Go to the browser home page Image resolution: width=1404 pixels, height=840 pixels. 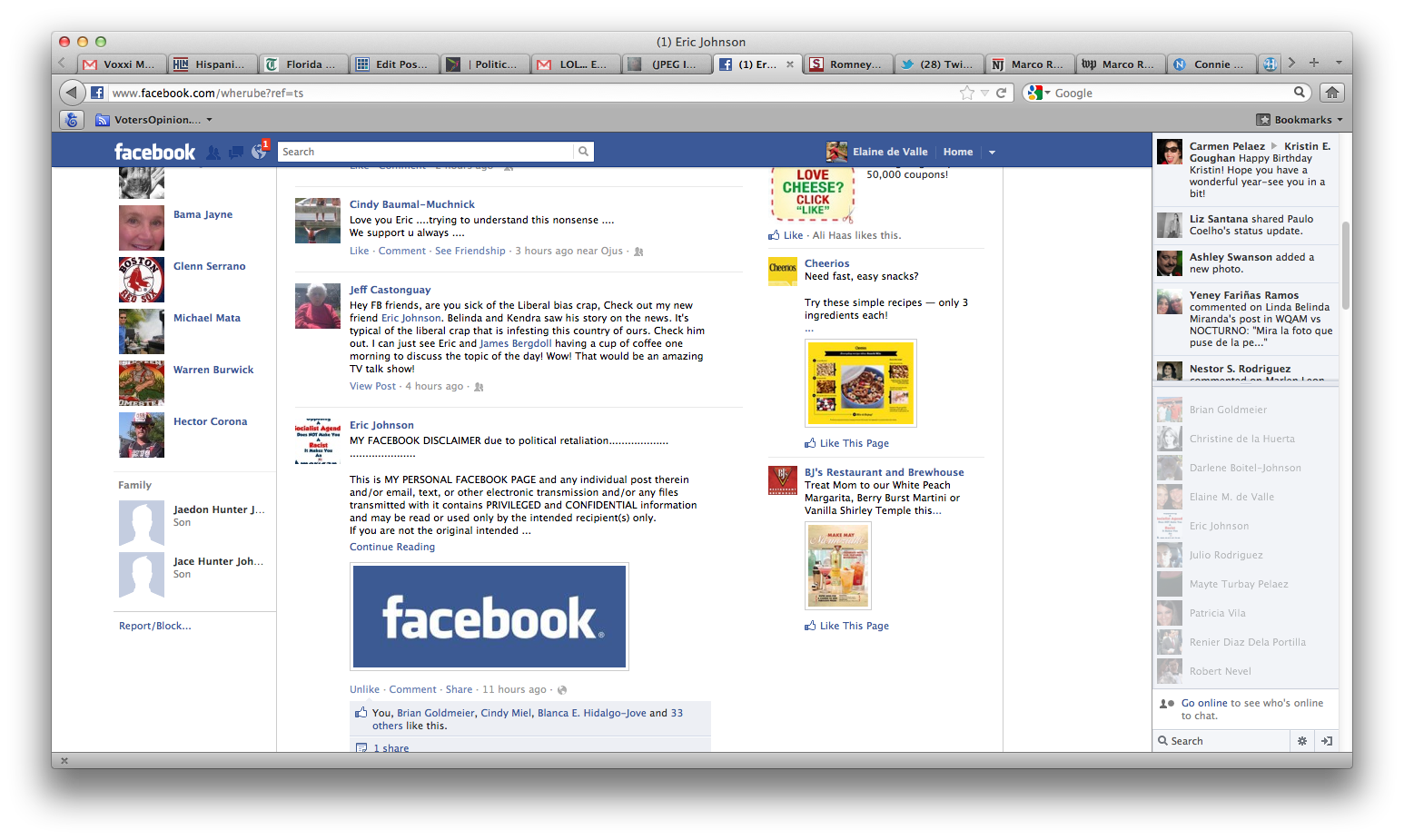coord(1331,93)
